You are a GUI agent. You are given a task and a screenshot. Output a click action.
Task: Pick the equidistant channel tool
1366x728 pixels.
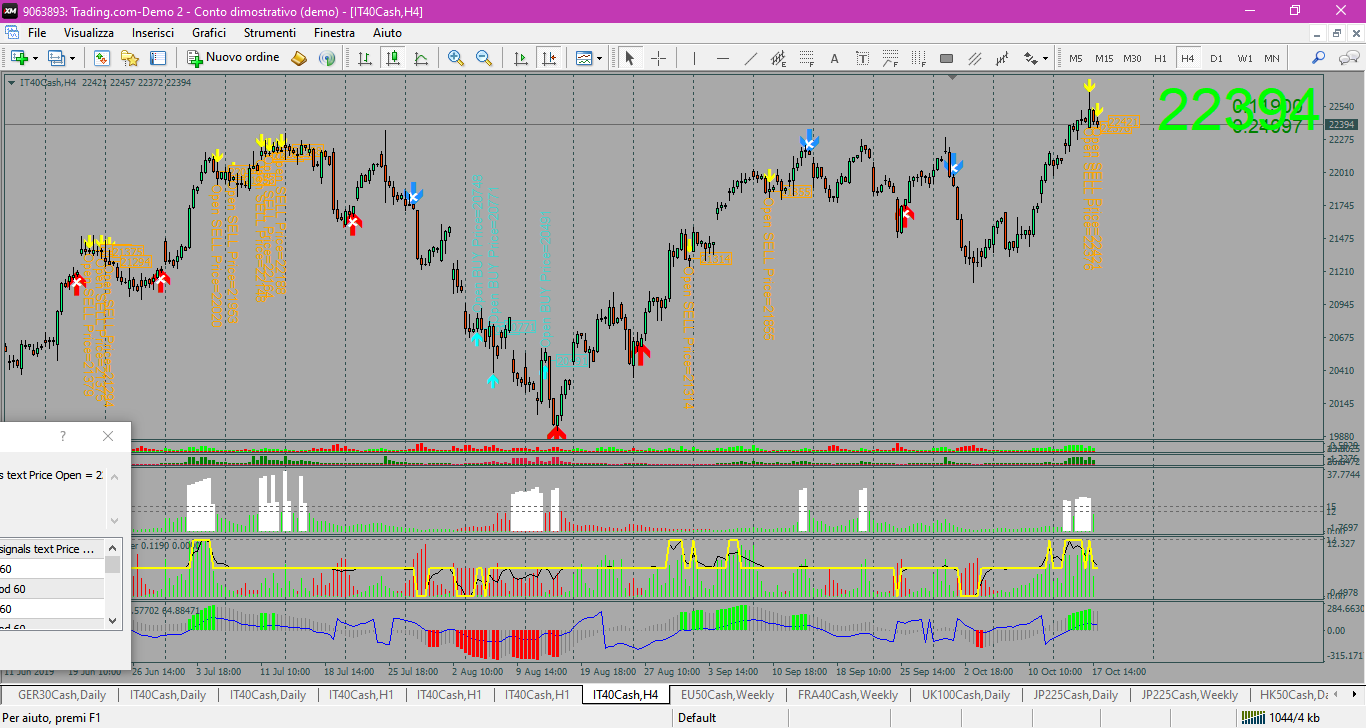[779, 58]
